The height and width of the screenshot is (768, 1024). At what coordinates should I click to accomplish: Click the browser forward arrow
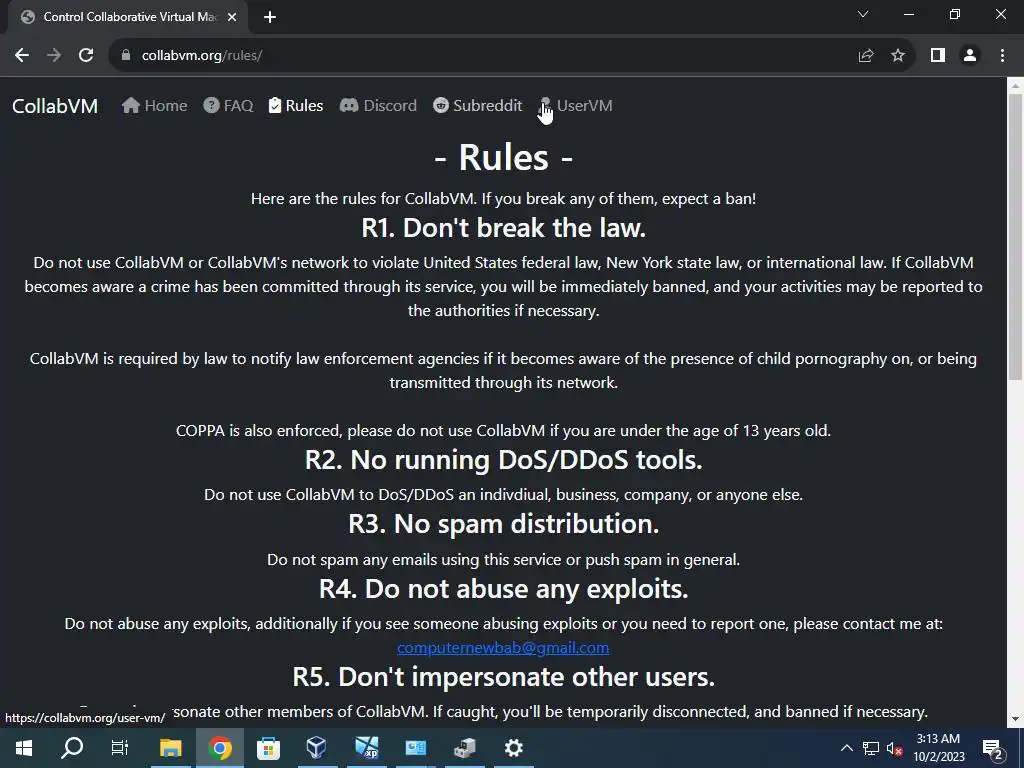(x=54, y=56)
